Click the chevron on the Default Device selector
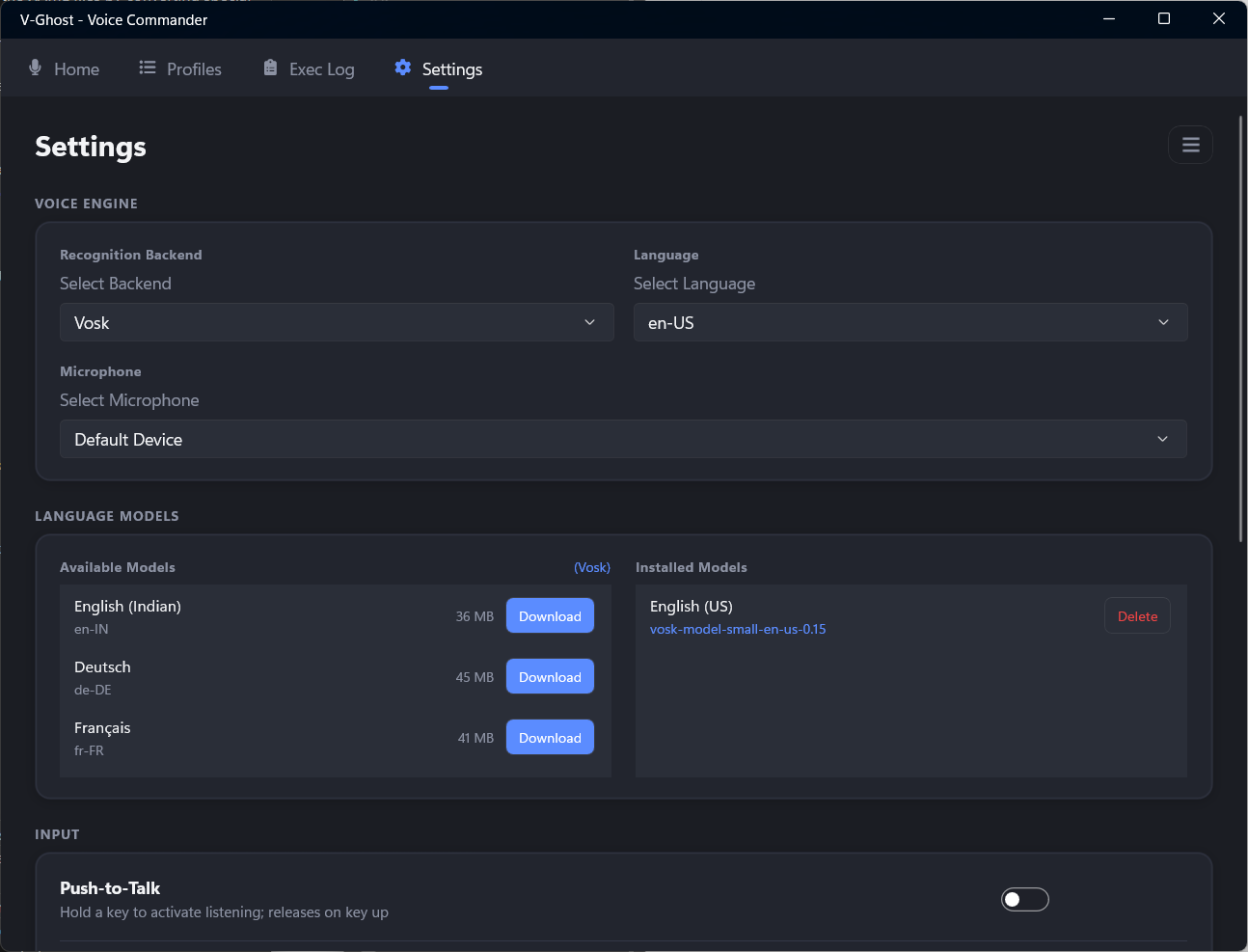1248x952 pixels. [1162, 439]
